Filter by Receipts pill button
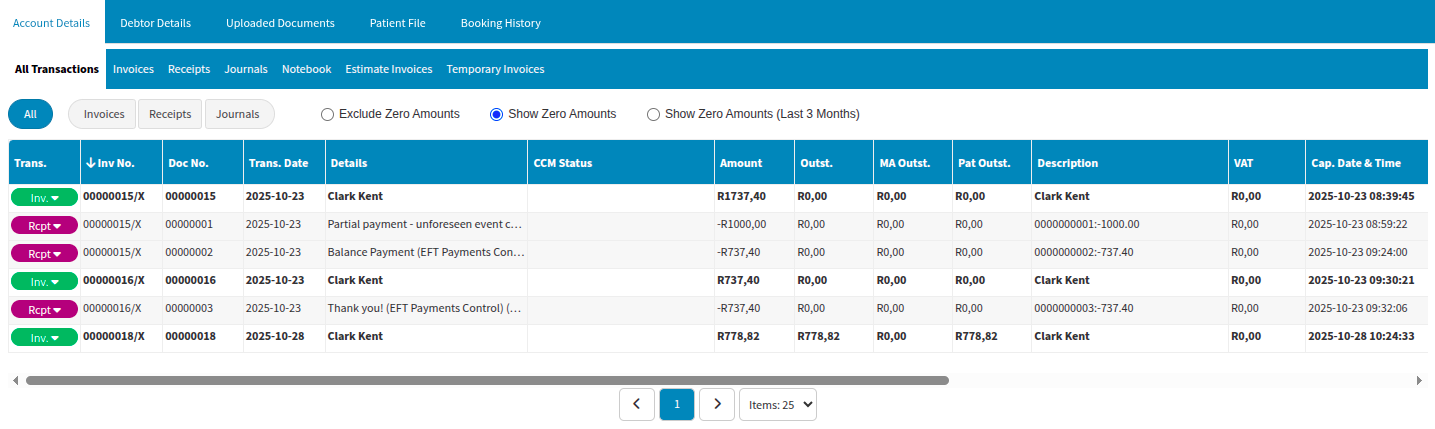 pos(170,114)
